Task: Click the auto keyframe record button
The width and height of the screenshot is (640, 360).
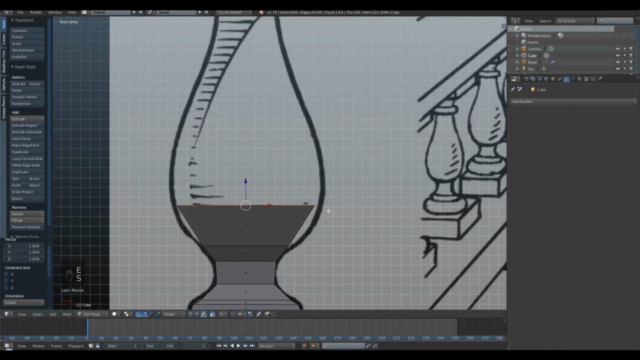Action: [304, 346]
